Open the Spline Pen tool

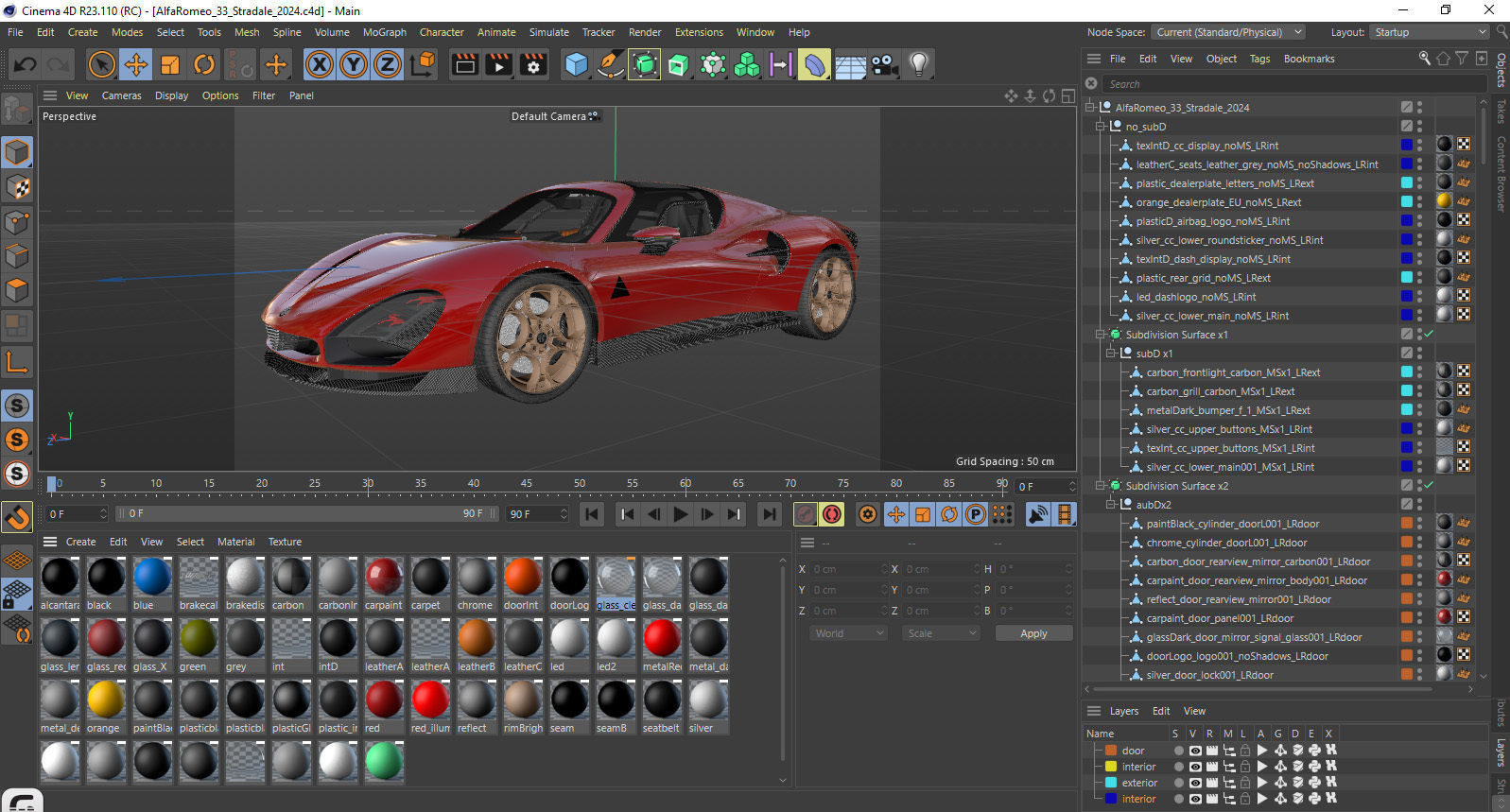coord(611,64)
